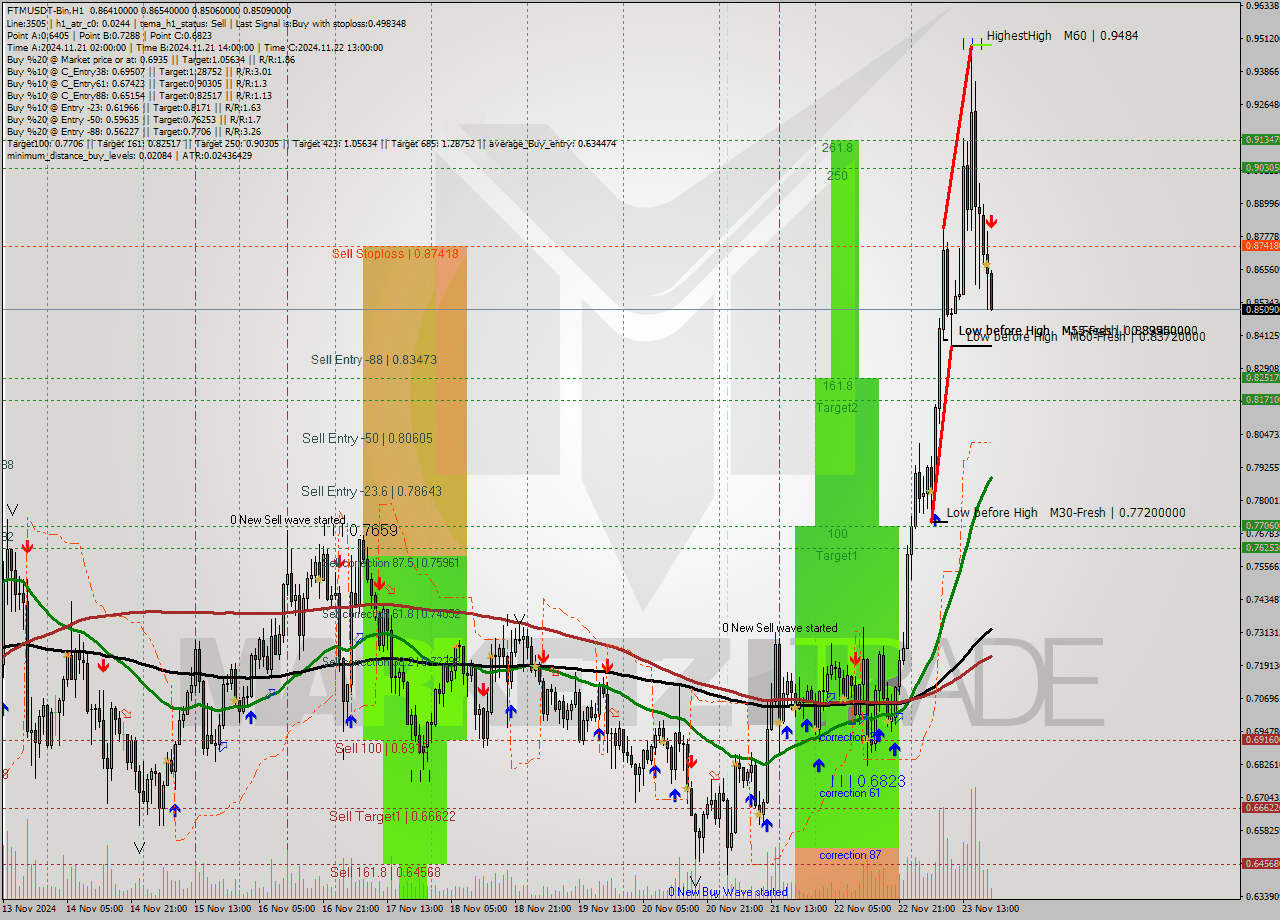Click the red 0.66622 price axis tag
The image size is (1280, 920).
click(x=1260, y=807)
